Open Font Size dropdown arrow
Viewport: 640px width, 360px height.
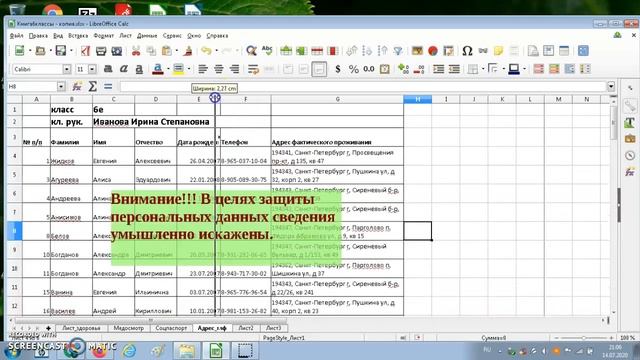click(92, 69)
